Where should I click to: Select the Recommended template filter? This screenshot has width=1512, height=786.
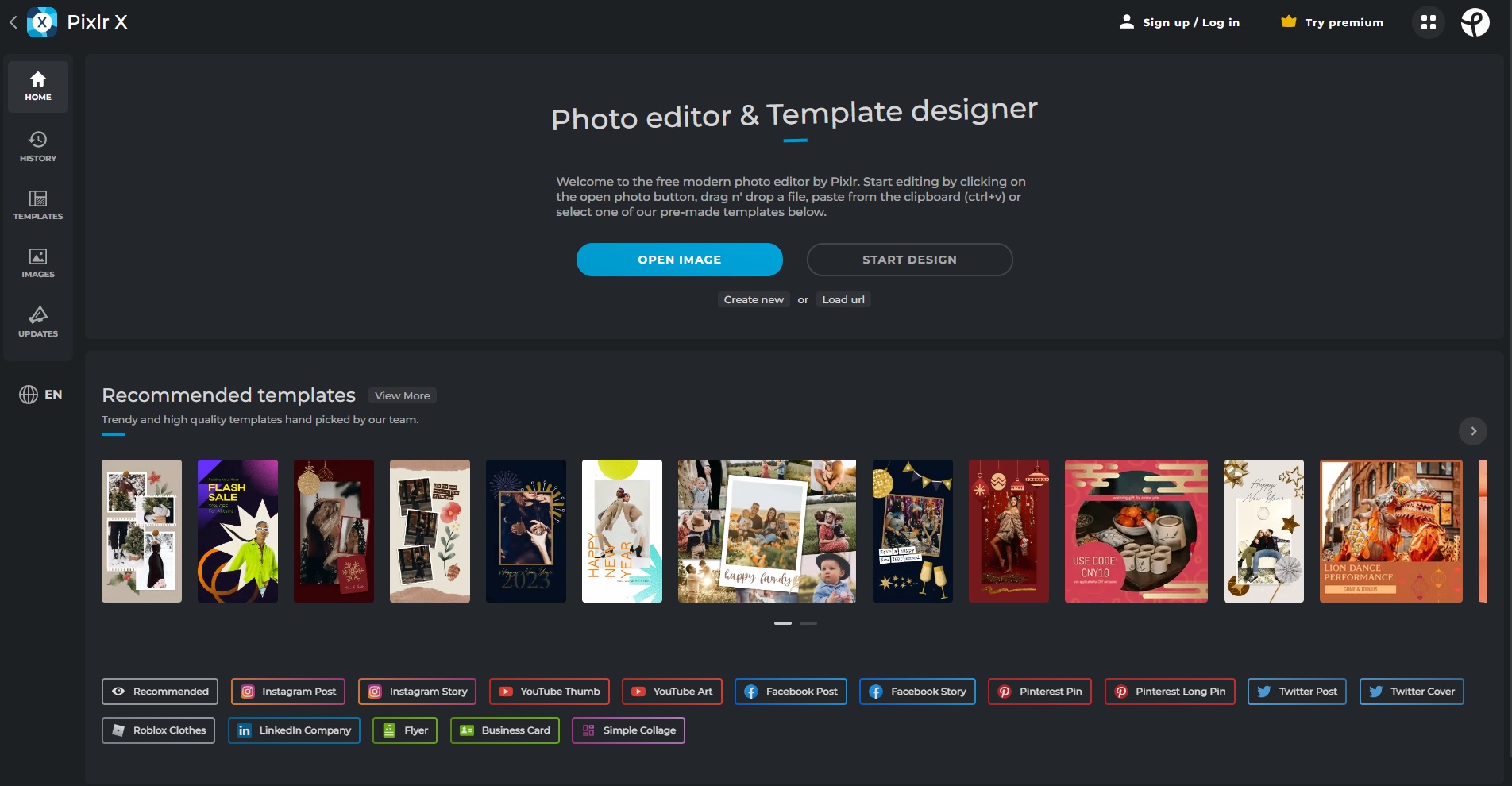[x=160, y=692]
